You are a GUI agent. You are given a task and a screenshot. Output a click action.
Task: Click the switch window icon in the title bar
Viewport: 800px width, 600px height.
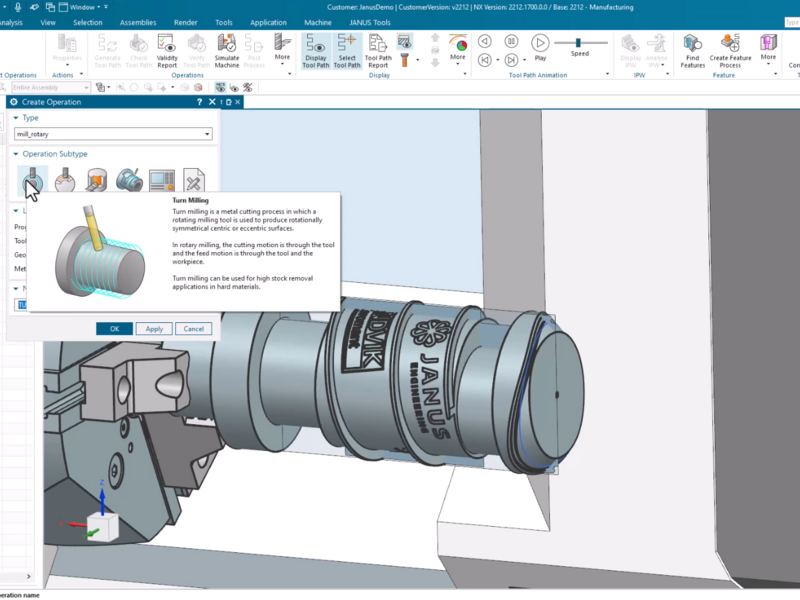point(50,7)
